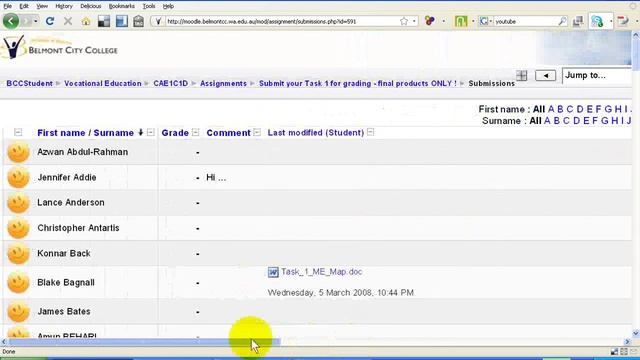Click the vertical scrollbar down arrow

point(636,333)
